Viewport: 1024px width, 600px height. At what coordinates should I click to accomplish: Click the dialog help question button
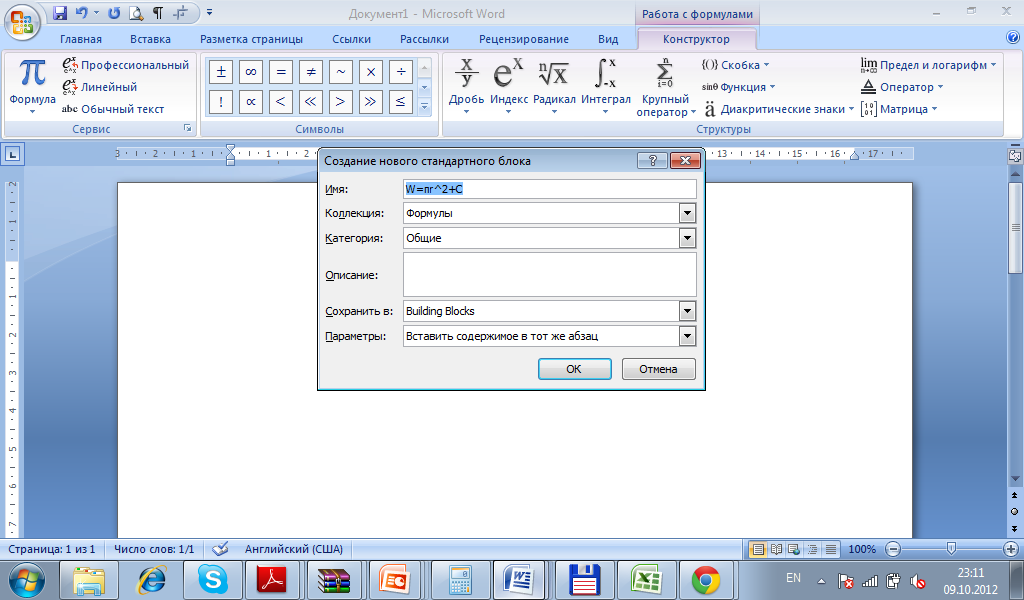pos(652,161)
